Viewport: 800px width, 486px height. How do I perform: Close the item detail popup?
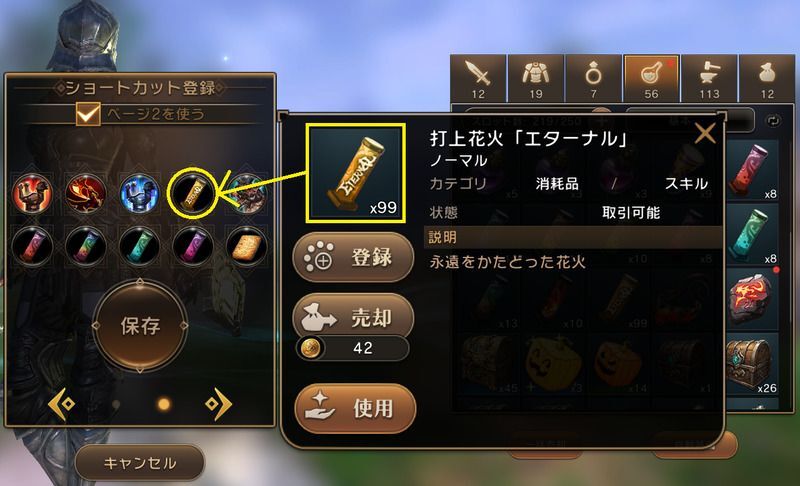[x=705, y=134]
